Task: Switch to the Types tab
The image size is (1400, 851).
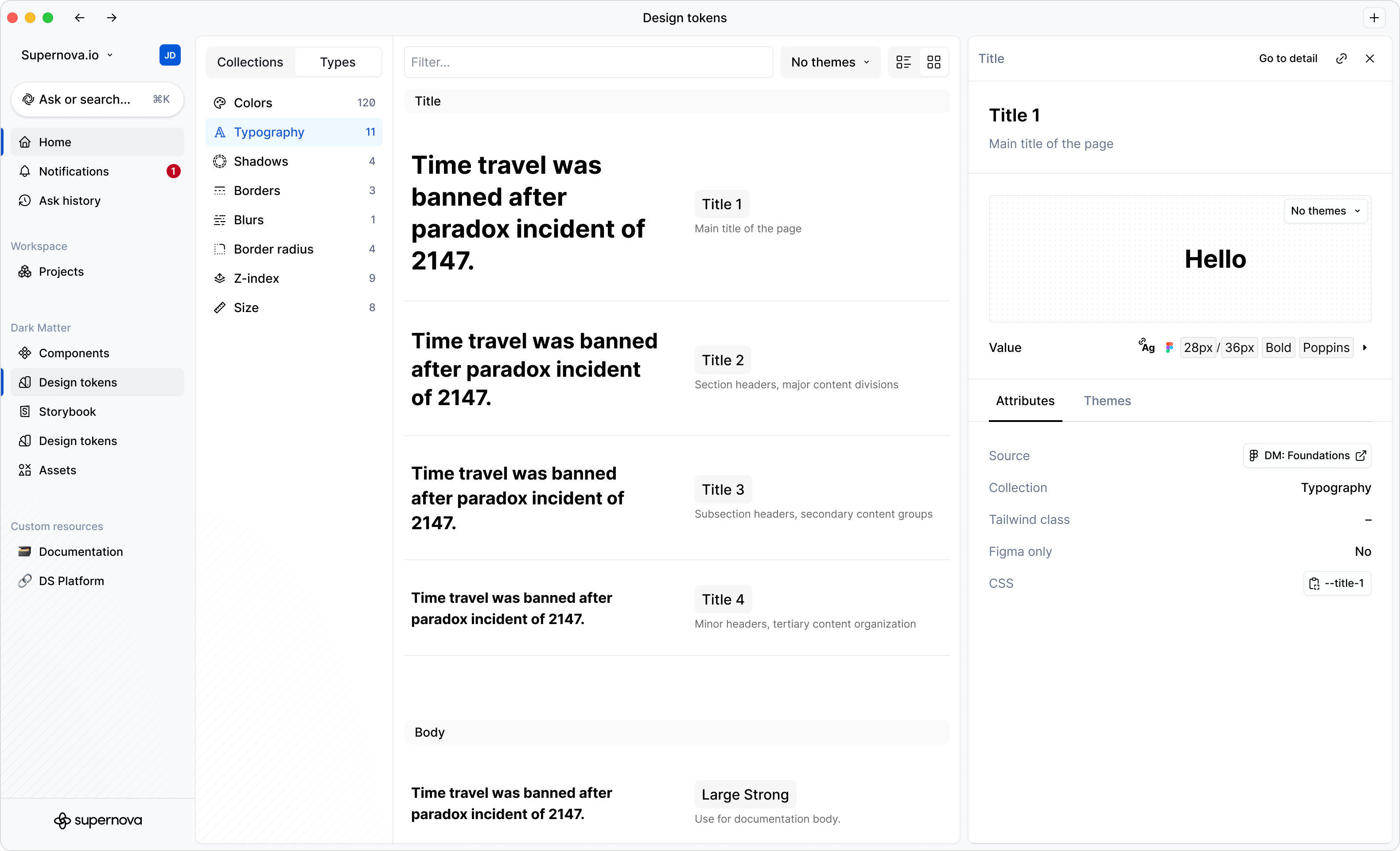Action: [338, 62]
